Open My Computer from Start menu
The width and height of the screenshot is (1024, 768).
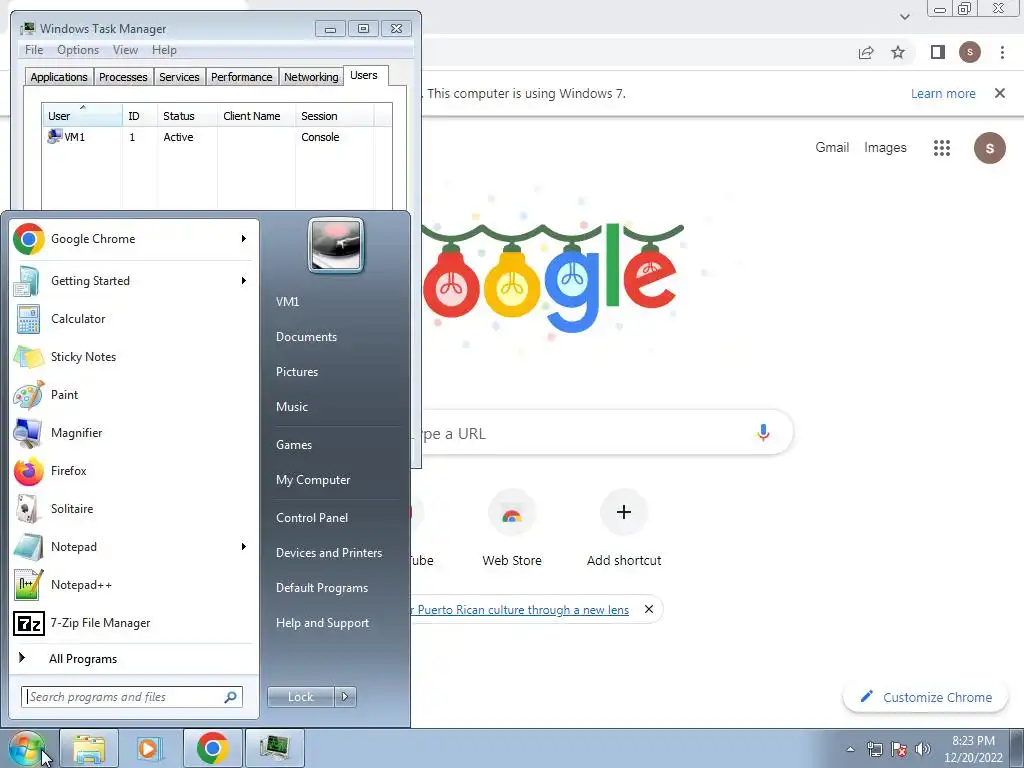point(313,480)
